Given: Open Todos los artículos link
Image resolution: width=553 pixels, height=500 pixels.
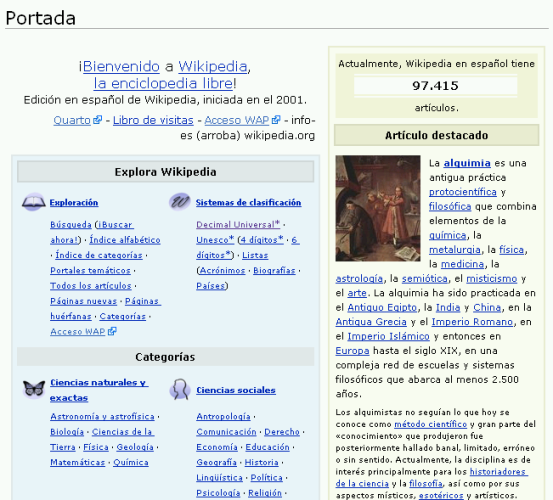Looking at the screenshot, I should 91,286.
